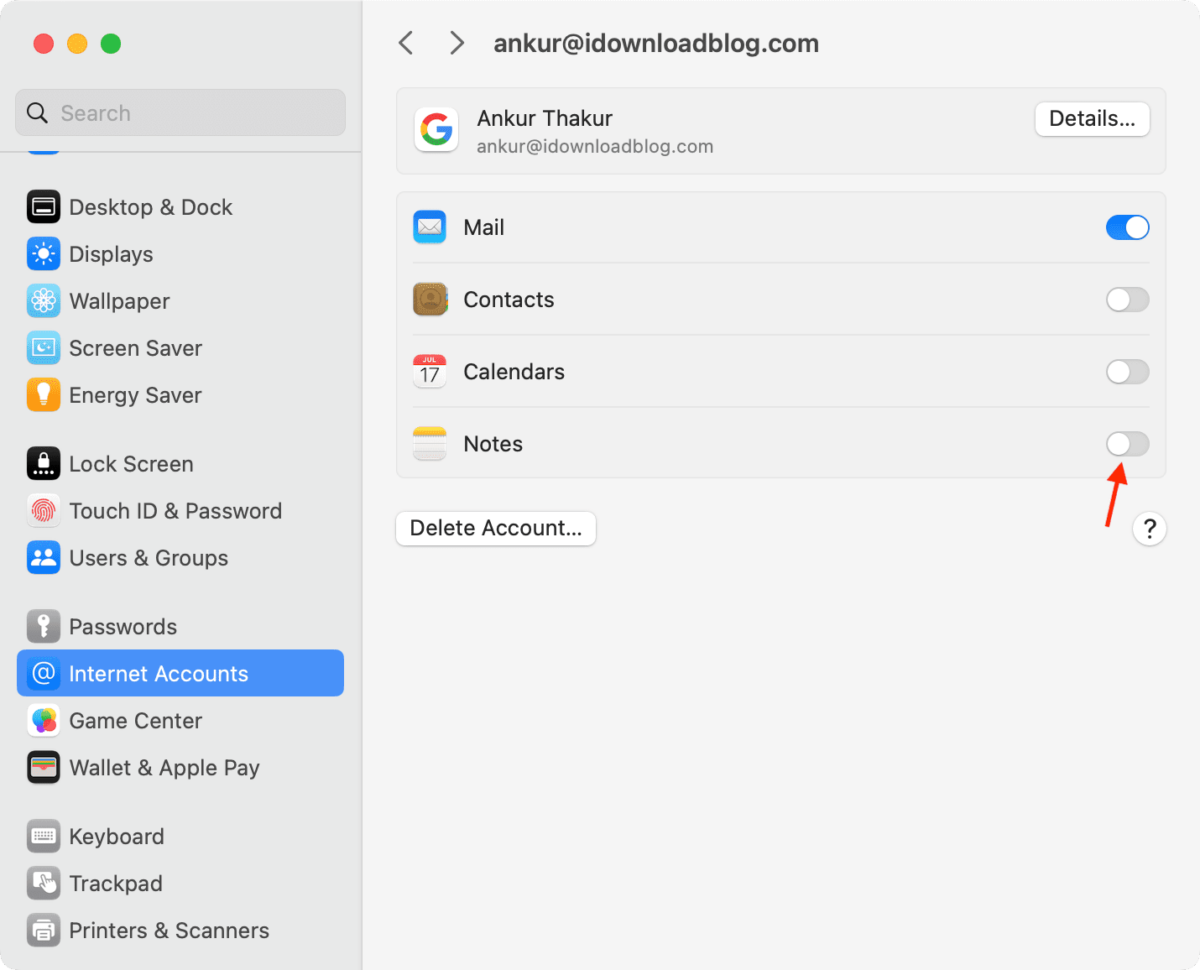Enable the Calendars toggle

pos(1127,372)
